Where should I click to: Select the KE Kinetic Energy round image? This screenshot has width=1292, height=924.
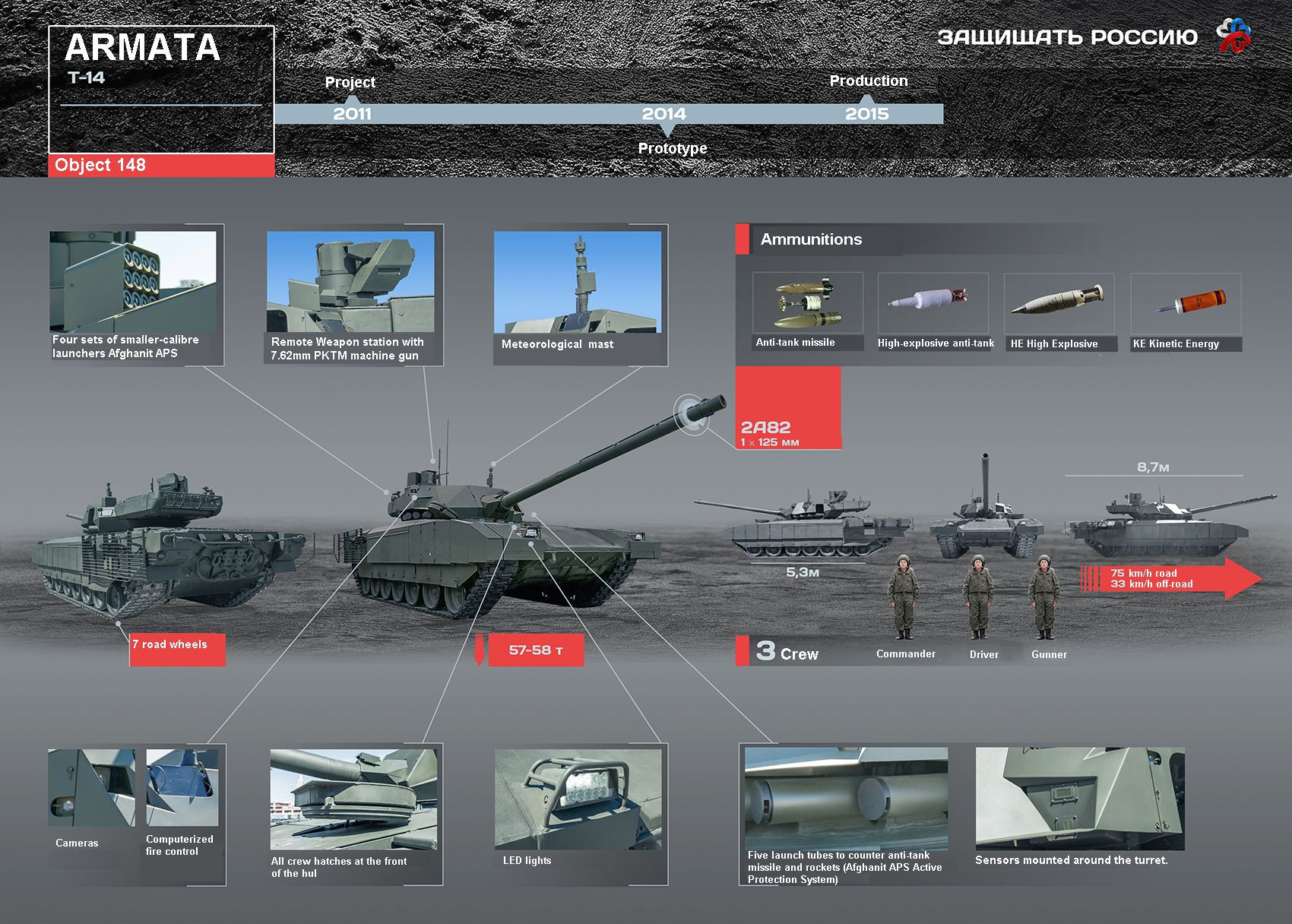pyautogui.click(x=1186, y=303)
